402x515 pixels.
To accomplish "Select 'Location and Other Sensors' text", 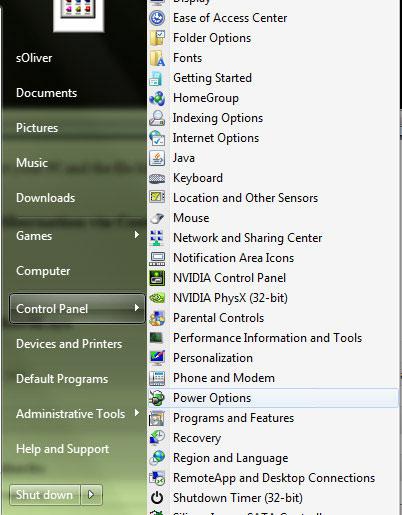I will click(246, 198).
